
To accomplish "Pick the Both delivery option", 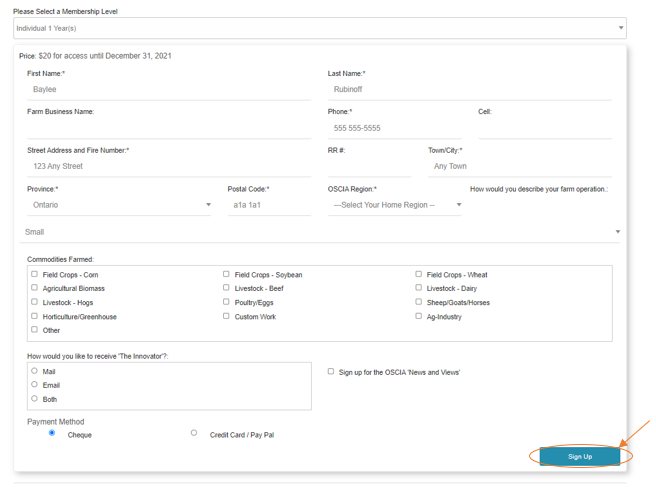I will [x=34, y=399].
